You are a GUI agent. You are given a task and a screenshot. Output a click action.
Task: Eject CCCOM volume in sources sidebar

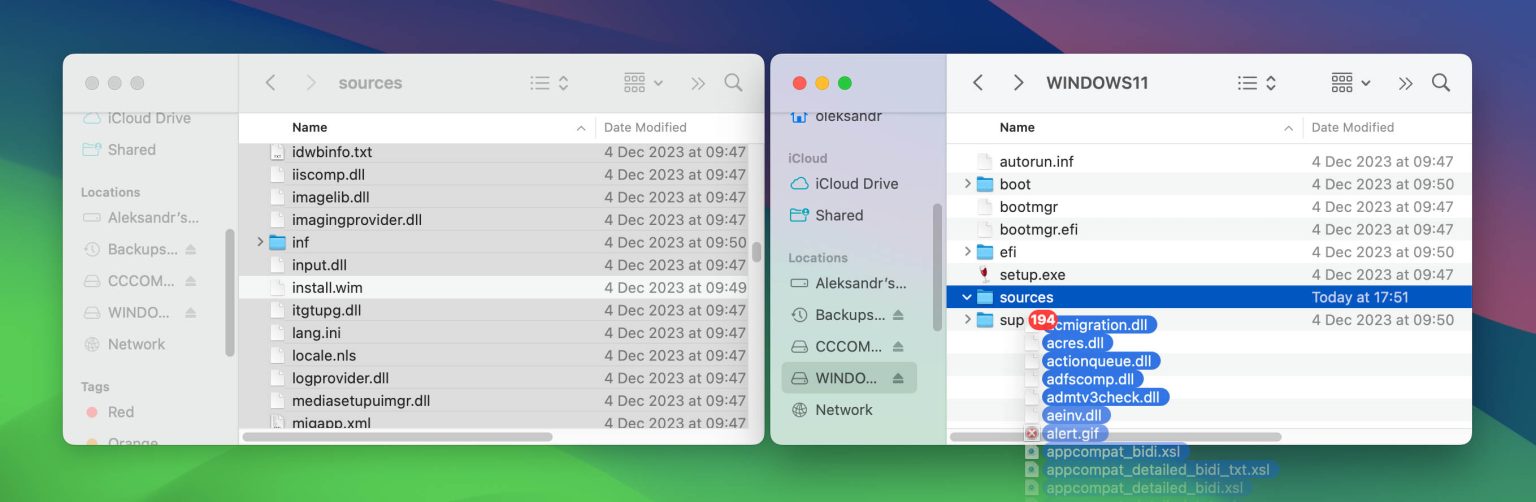pyautogui.click(x=190, y=281)
